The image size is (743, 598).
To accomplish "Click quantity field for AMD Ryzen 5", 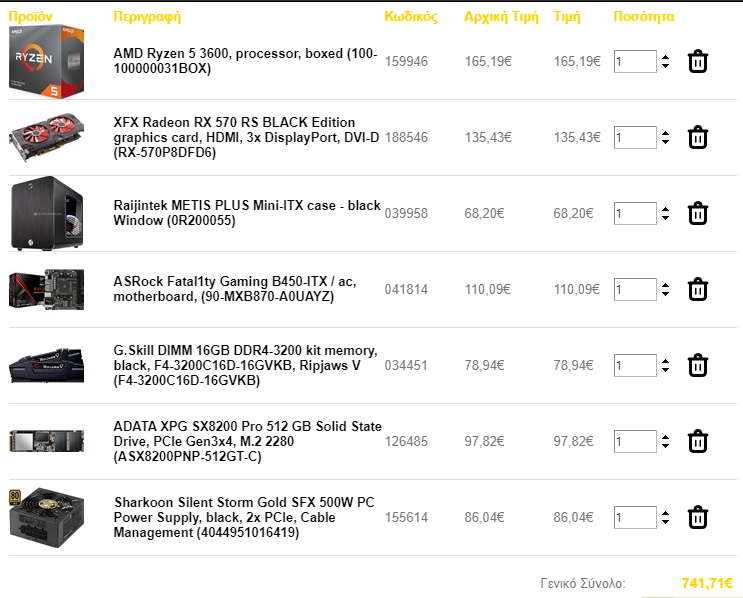I will [635, 62].
